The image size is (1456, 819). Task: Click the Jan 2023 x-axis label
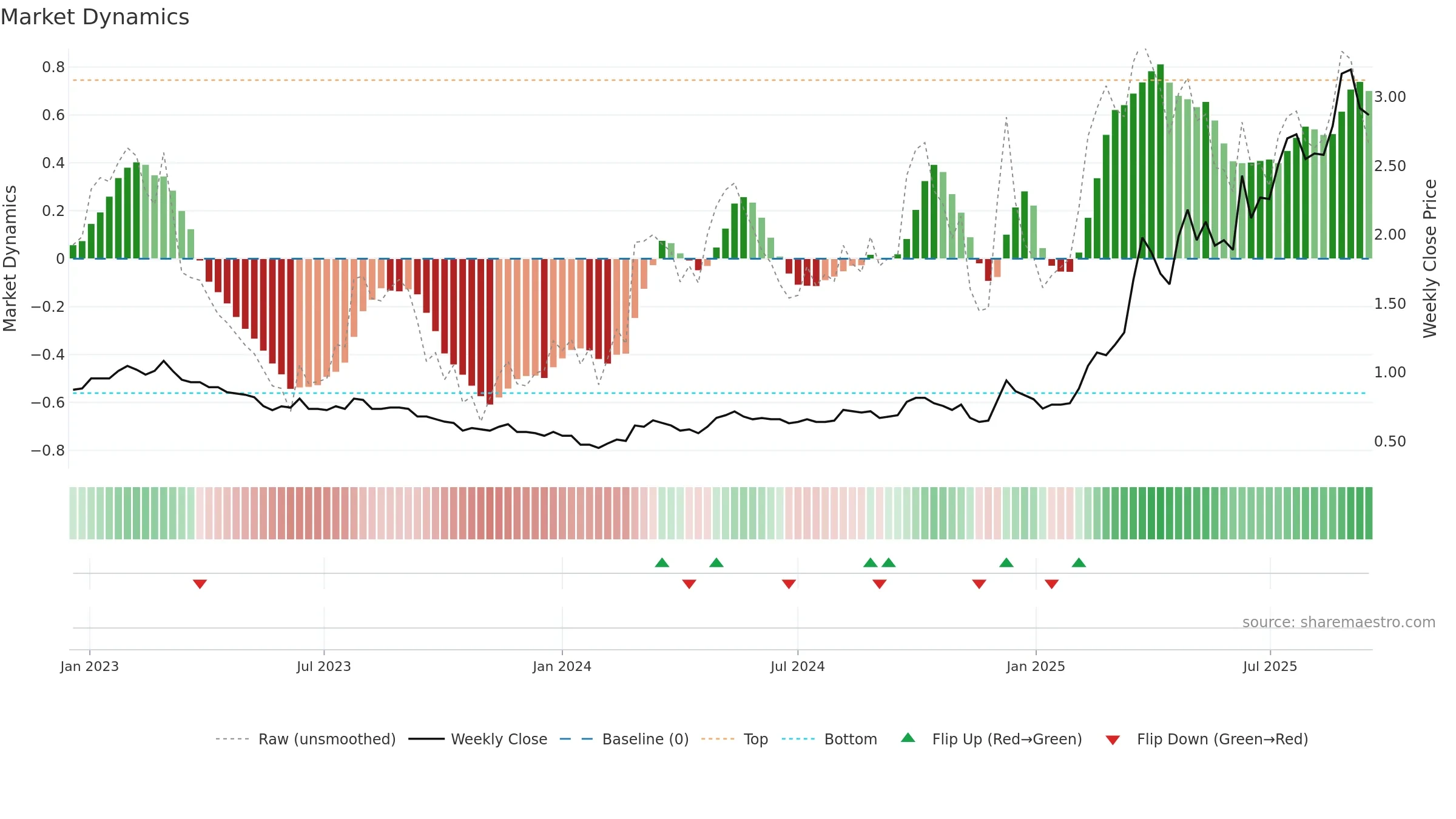(x=90, y=666)
